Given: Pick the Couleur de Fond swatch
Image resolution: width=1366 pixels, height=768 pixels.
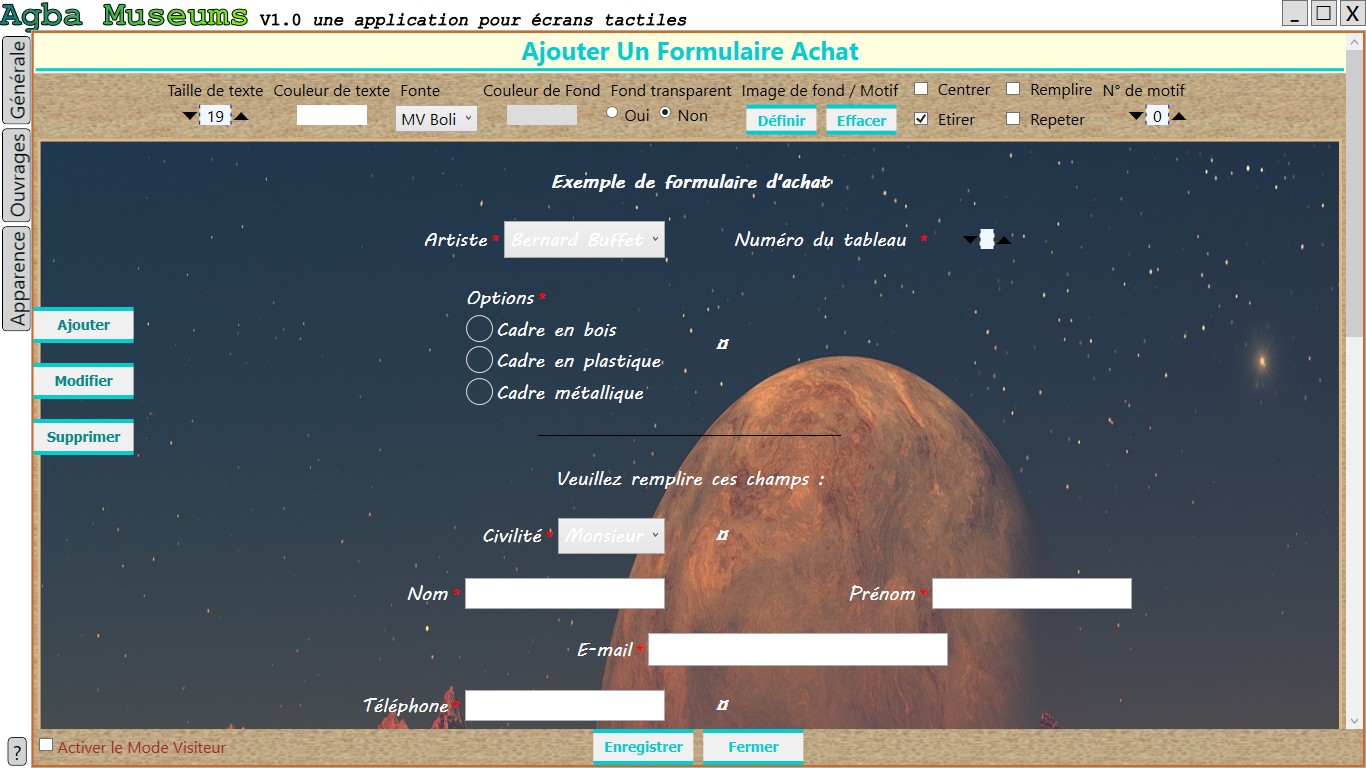Looking at the screenshot, I should 542,115.
